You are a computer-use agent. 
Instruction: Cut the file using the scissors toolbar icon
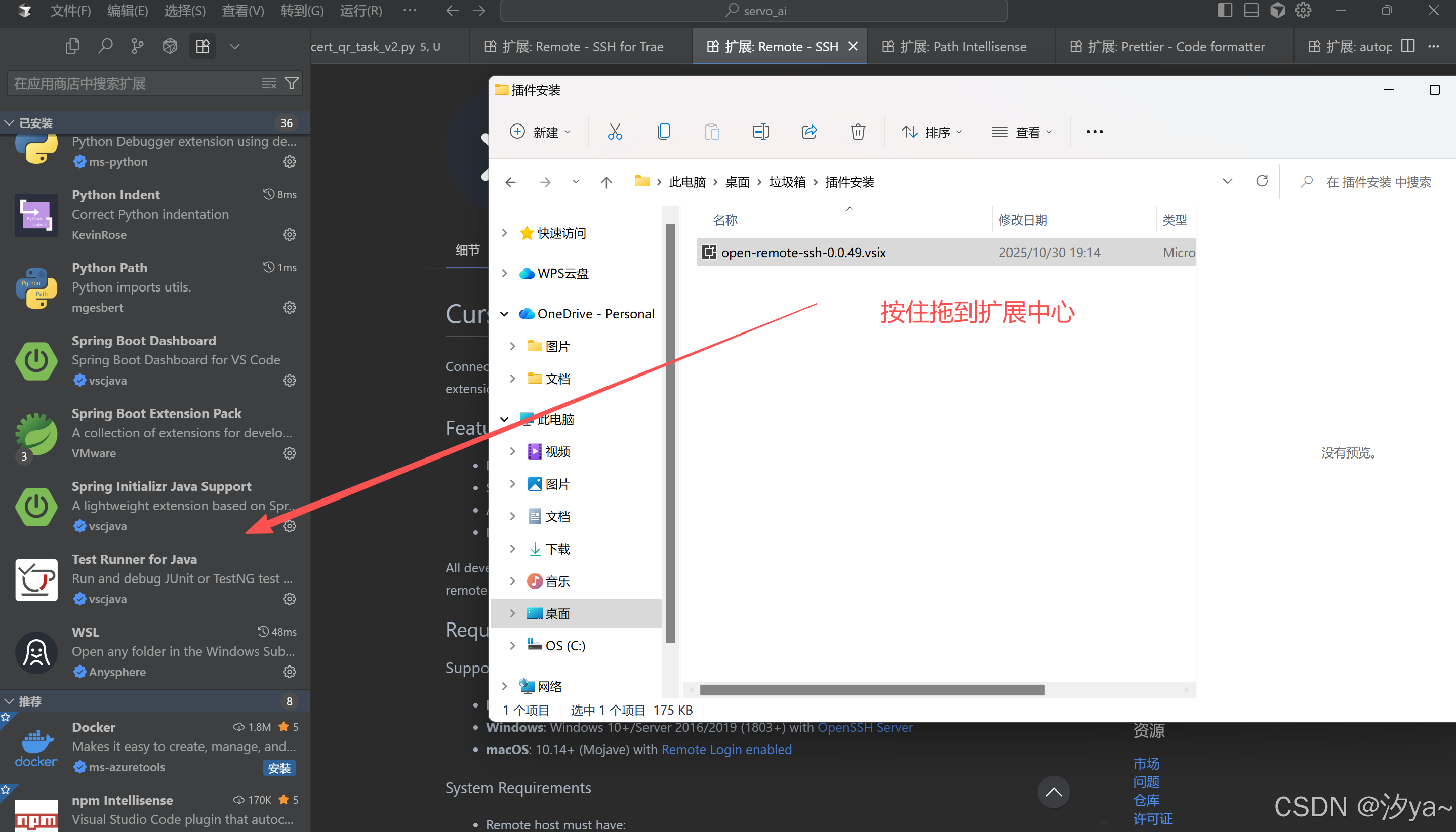click(615, 132)
